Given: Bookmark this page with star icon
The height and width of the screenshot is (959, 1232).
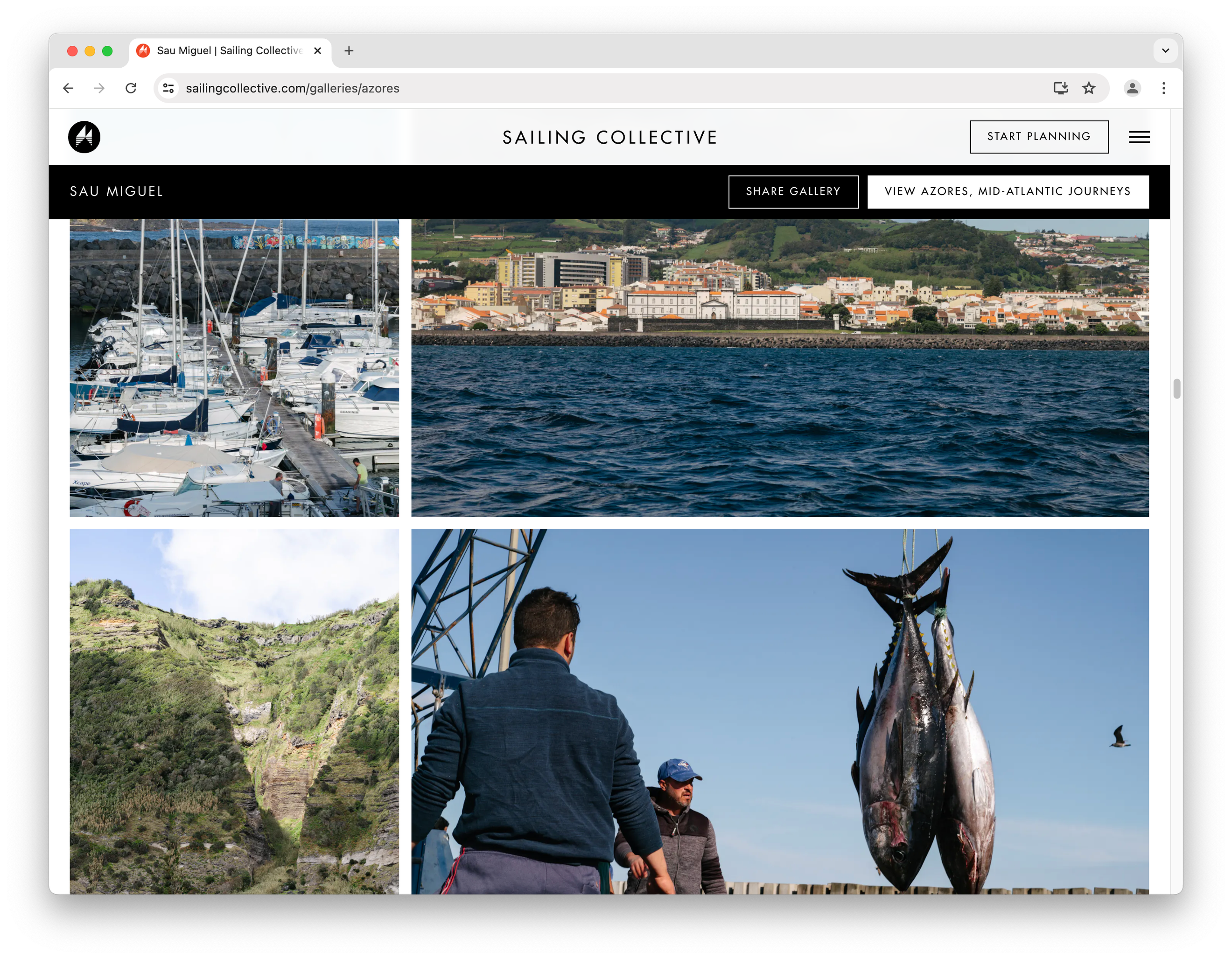Looking at the screenshot, I should (x=1089, y=88).
